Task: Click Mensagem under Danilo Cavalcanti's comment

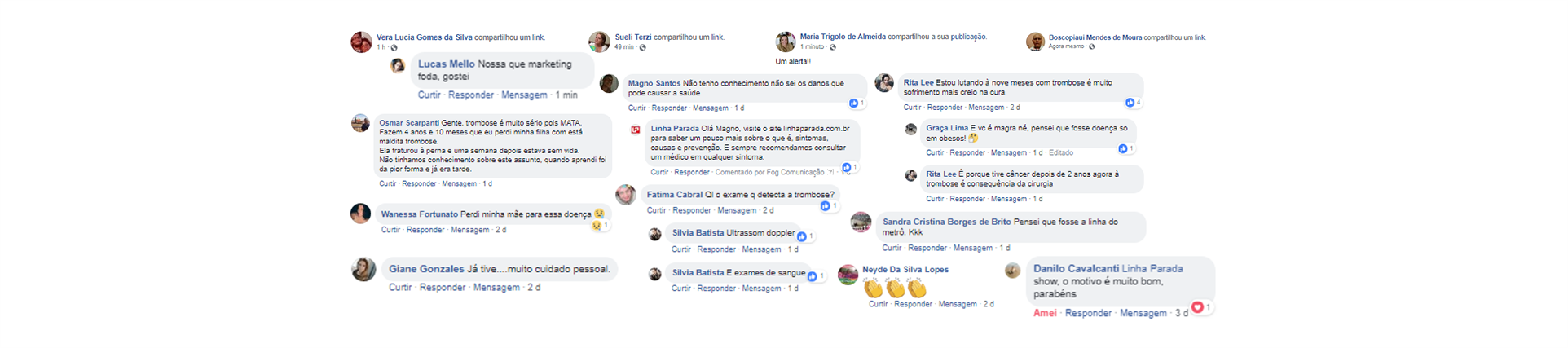Action: 1143,313
